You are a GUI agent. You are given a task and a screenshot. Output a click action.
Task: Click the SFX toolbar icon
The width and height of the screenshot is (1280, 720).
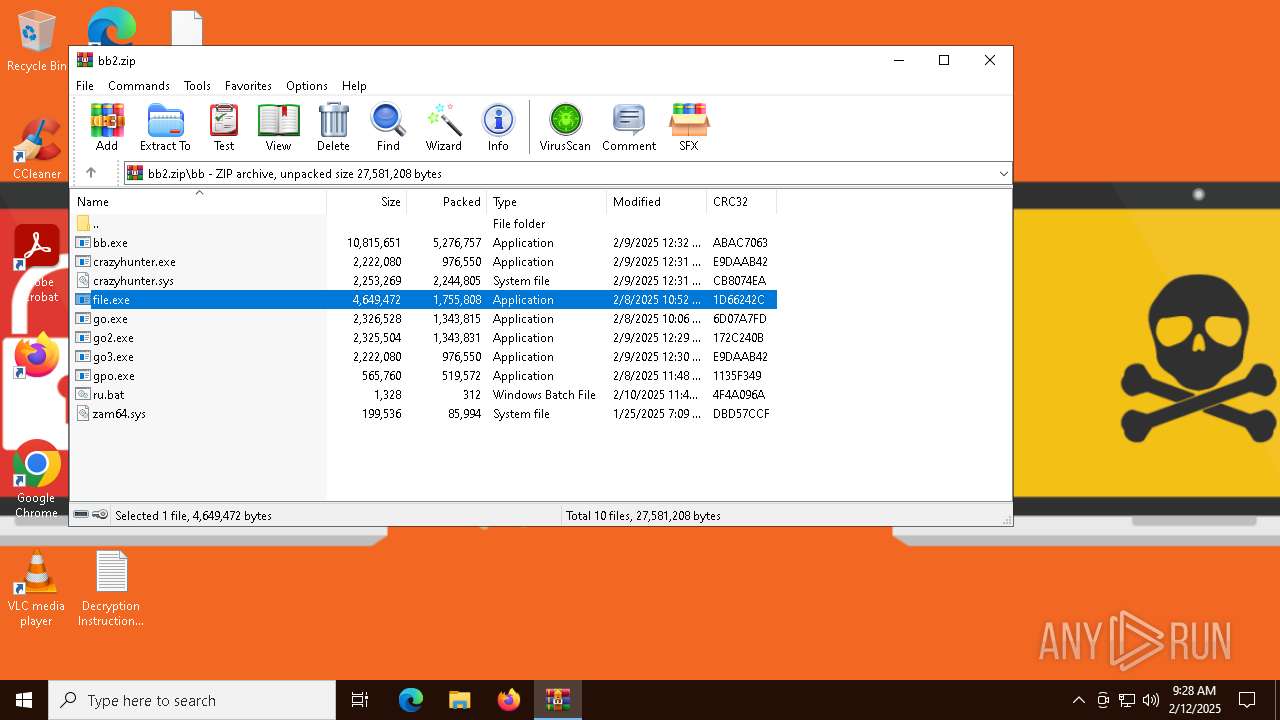(689, 127)
